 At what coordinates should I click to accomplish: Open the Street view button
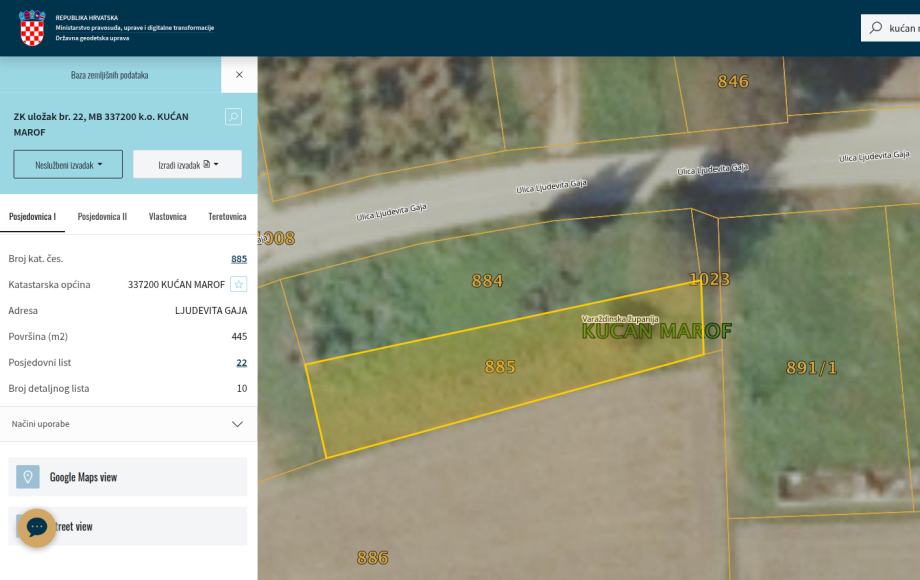(127, 526)
